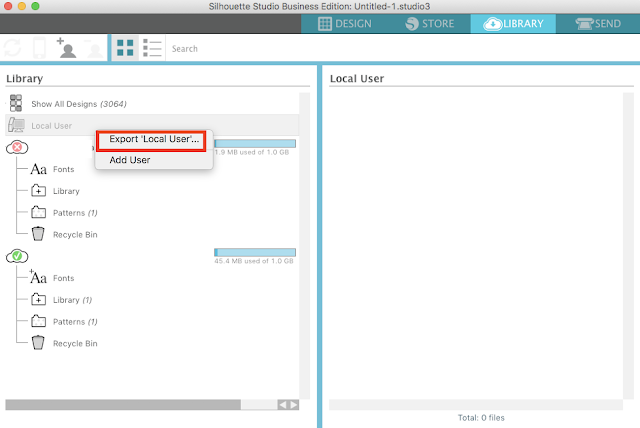The image size is (640, 428).
Task: Open Patterns (1) under green cloud account
Action: [75, 322]
